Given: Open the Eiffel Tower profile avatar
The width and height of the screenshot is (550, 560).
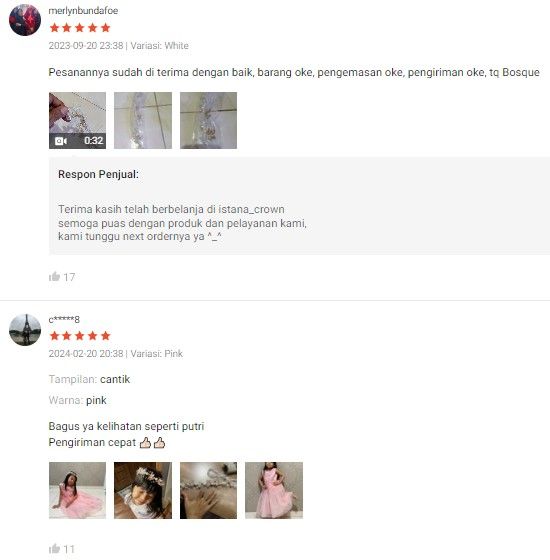Looking at the screenshot, I should tap(25, 330).
